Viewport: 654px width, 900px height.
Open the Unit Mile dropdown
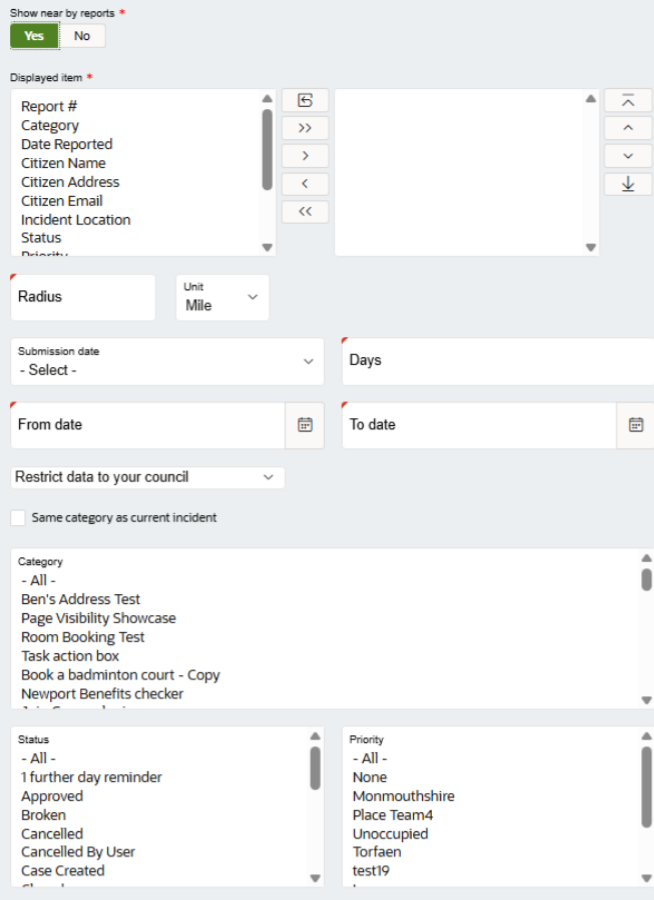tap(222, 297)
